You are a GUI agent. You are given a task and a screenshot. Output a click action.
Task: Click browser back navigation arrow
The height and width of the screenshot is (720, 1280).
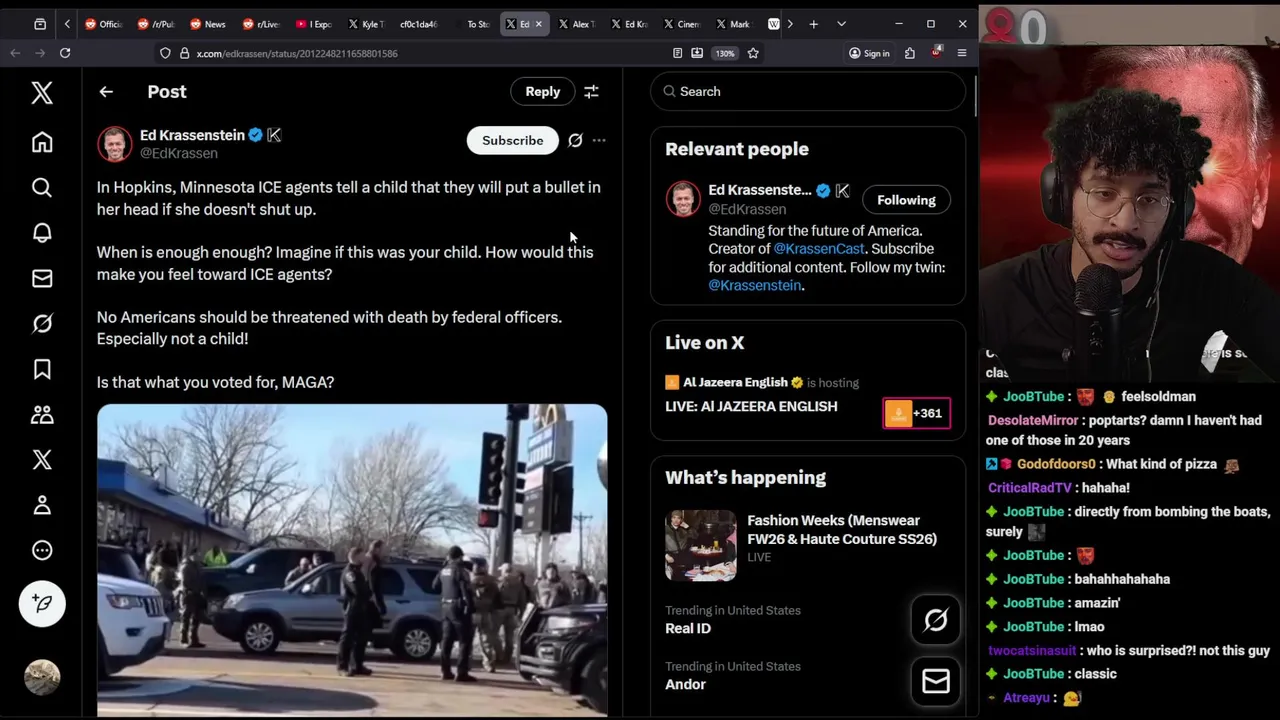[15, 53]
